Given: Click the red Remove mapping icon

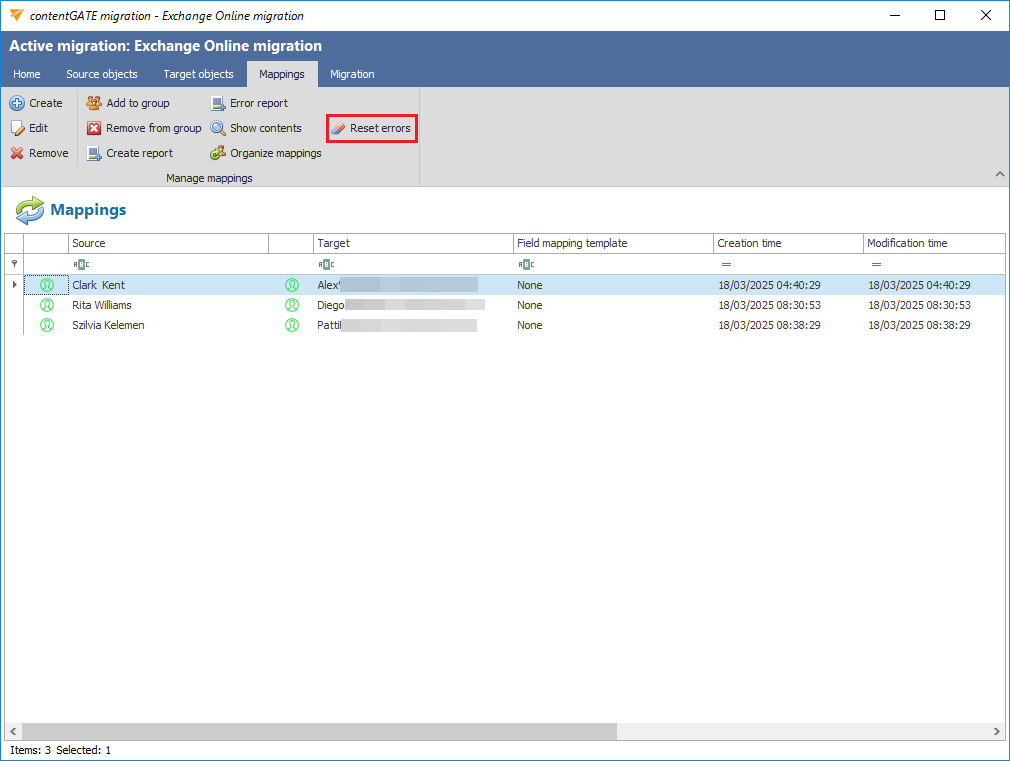Looking at the screenshot, I should pos(17,153).
